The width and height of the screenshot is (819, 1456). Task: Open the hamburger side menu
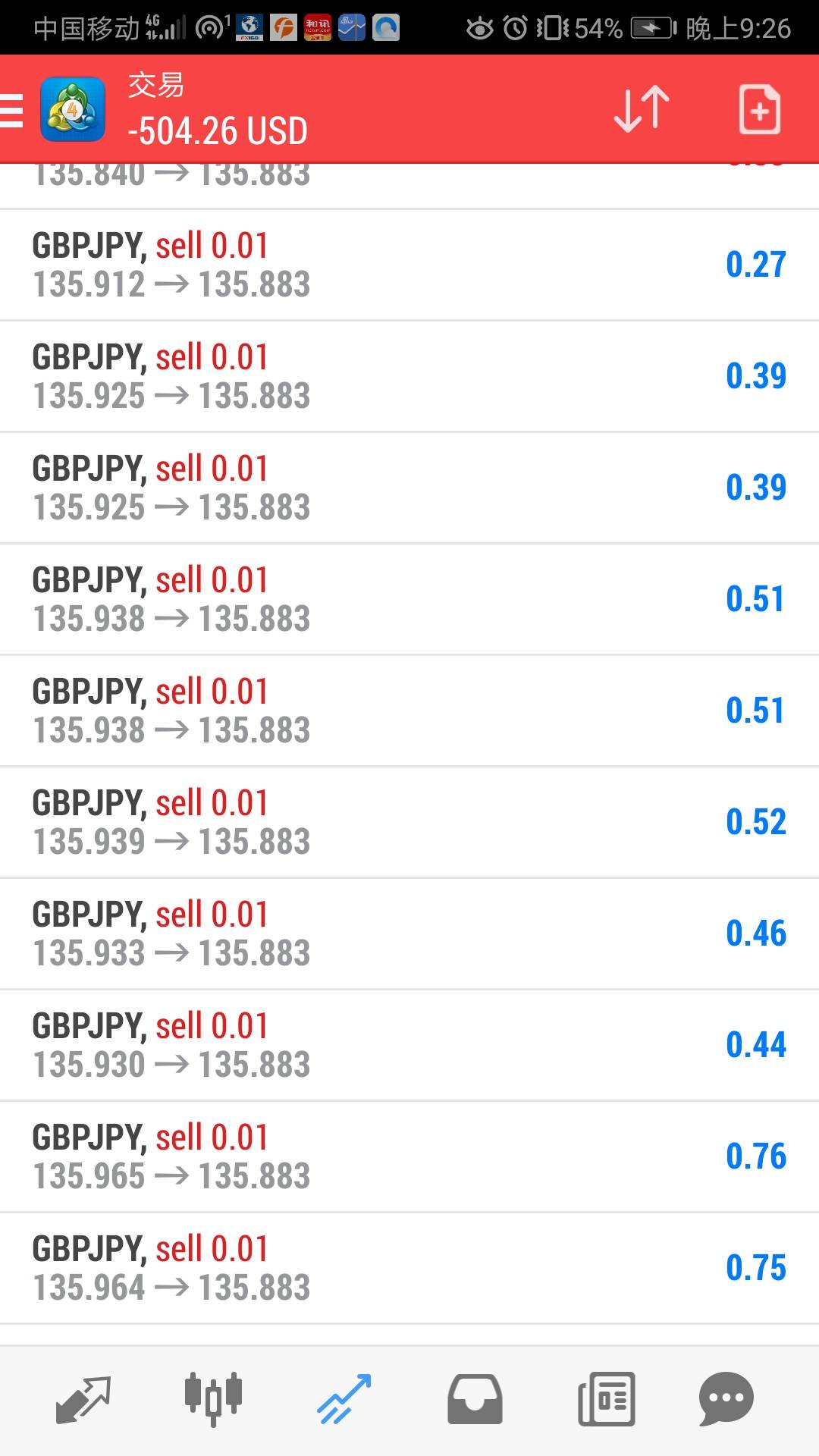(x=12, y=110)
